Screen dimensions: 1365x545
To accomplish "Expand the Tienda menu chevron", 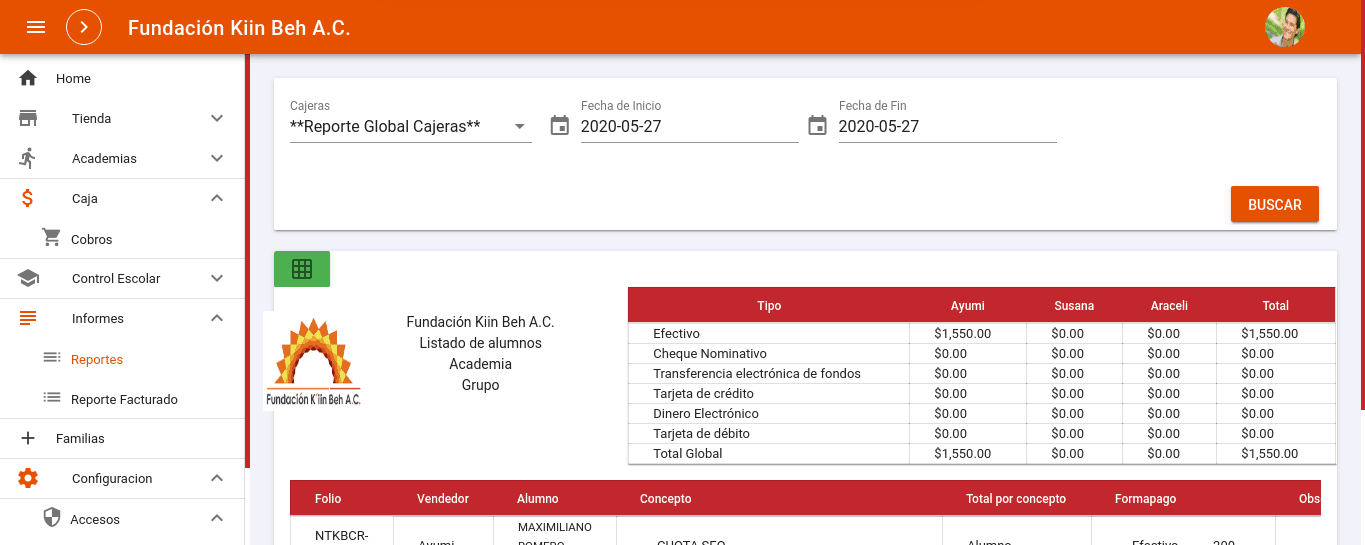I will coord(217,118).
